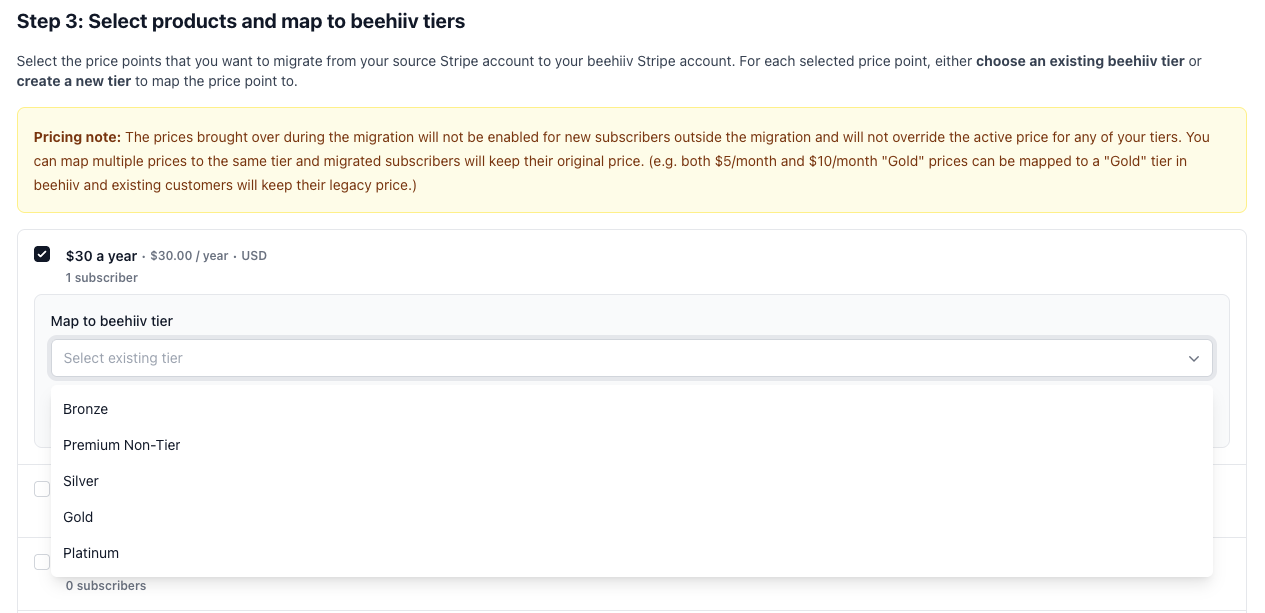
Task: Uncheck the $30 a year price checkbox
Action: 42,254
